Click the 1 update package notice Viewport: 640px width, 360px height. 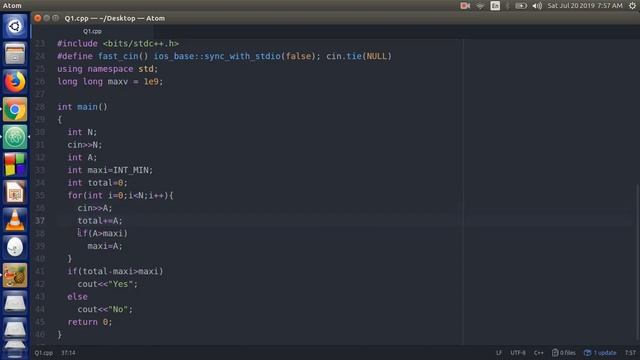(x=600, y=353)
